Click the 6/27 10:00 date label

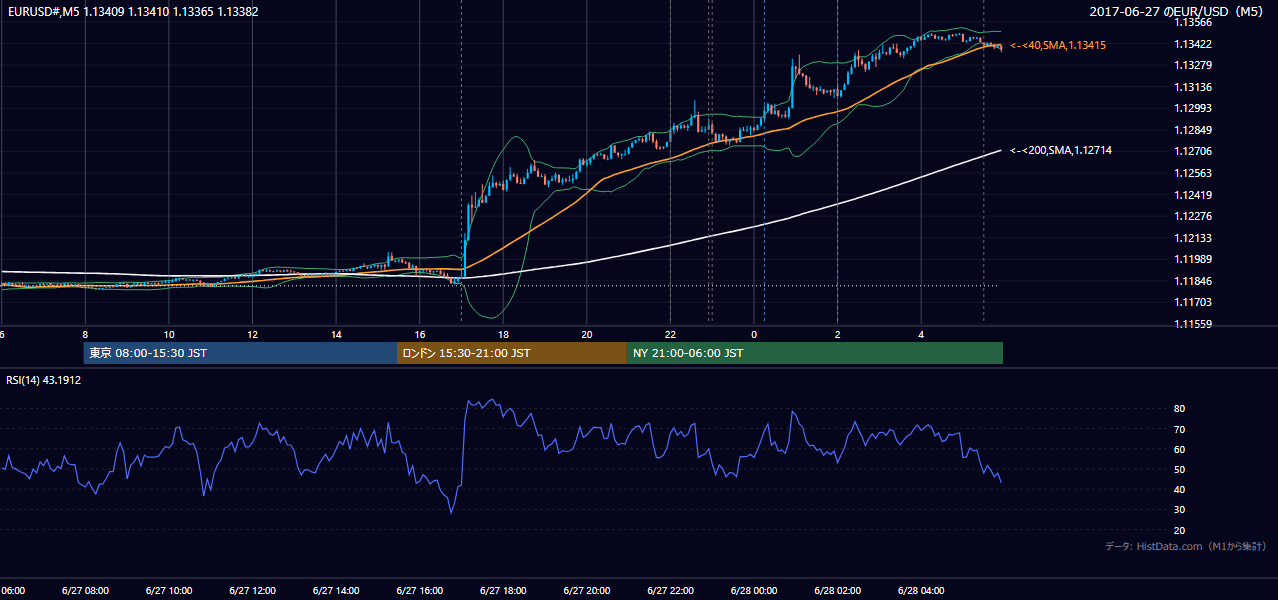tap(169, 590)
